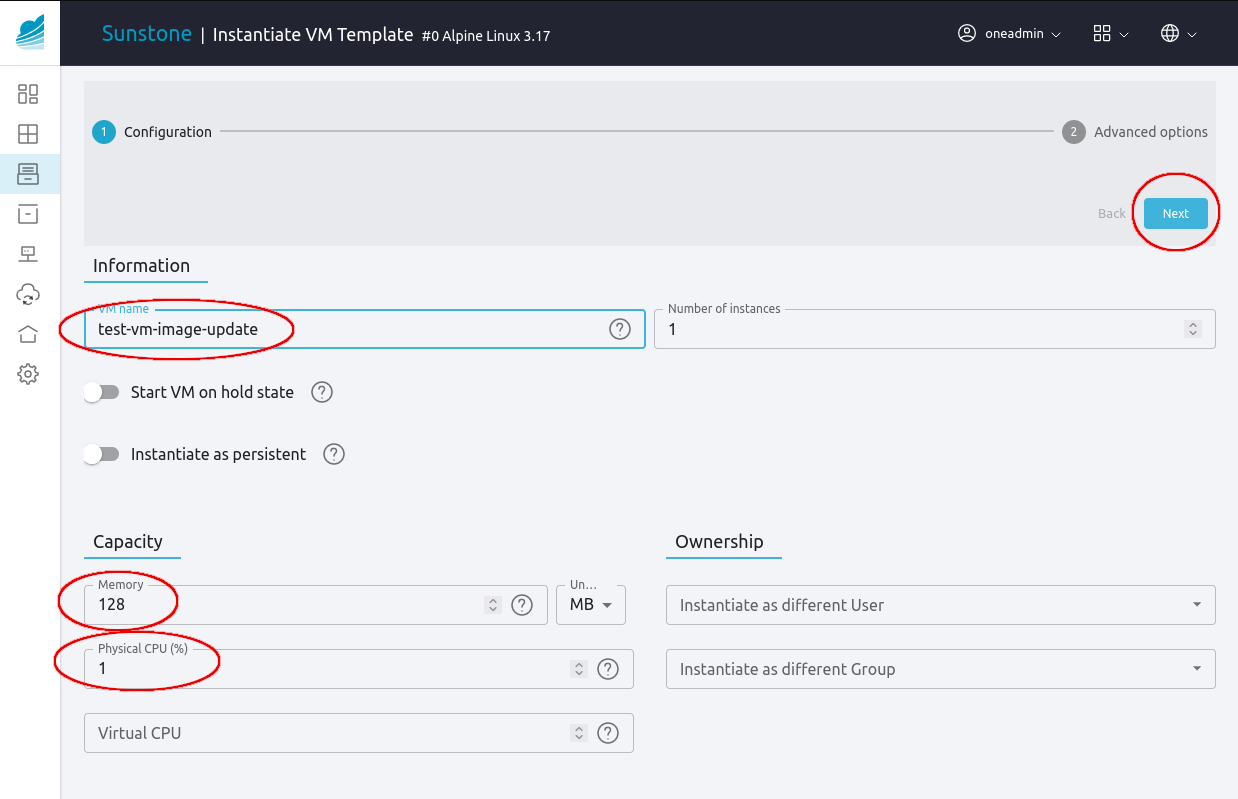1238x799 pixels.
Task: Click help icon next to Physical CPU
Action: [x=608, y=669]
